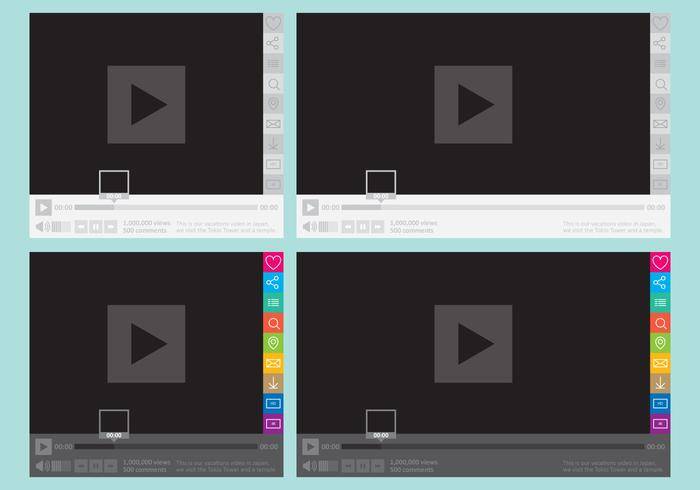Screen dimensions: 700x490
Task: Toggle HD quality in top-right player sidebar
Action: (x=660, y=164)
